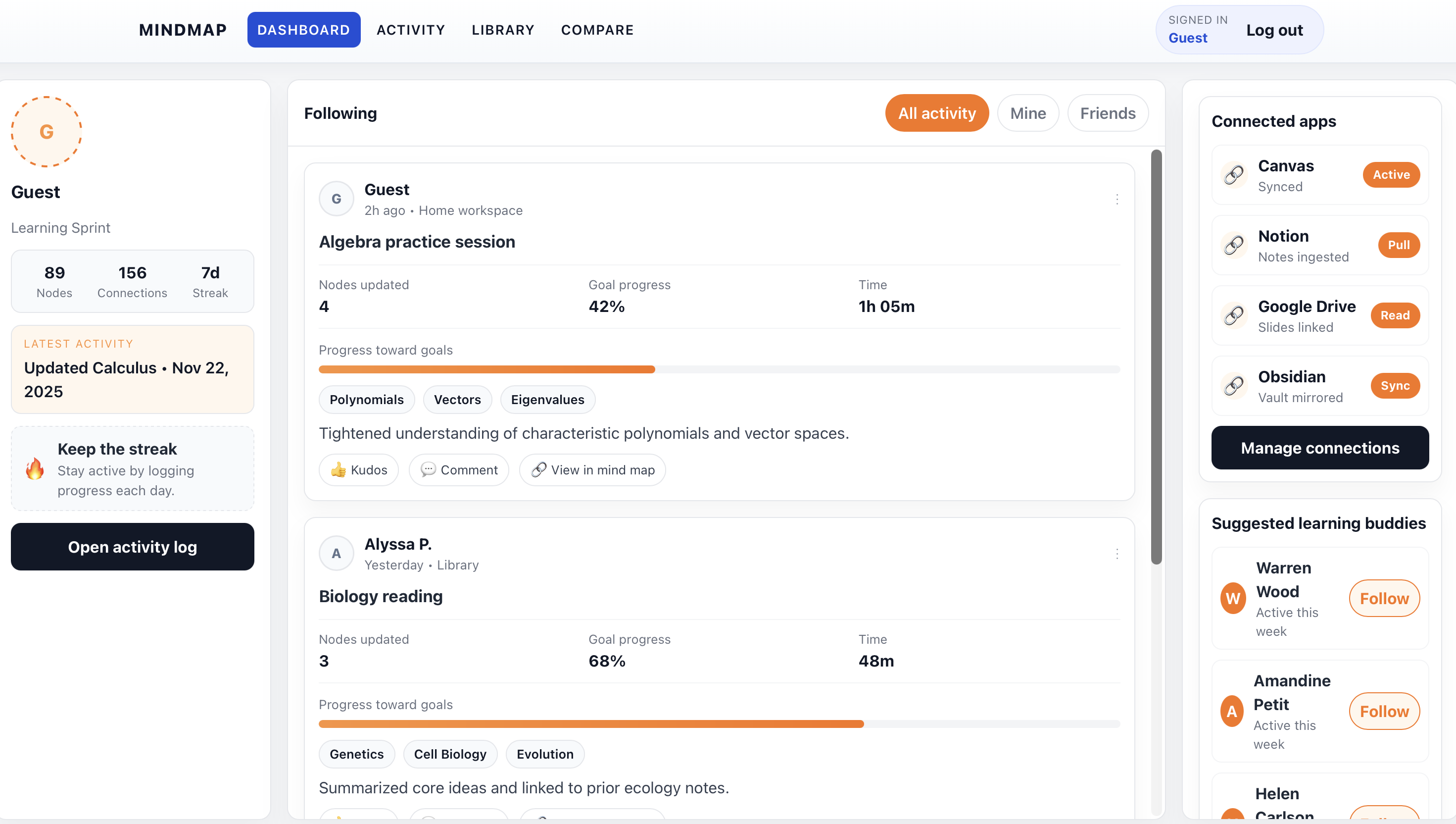Filter feed to Mine
Image resolution: width=1456 pixels, height=824 pixels.
coord(1027,113)
